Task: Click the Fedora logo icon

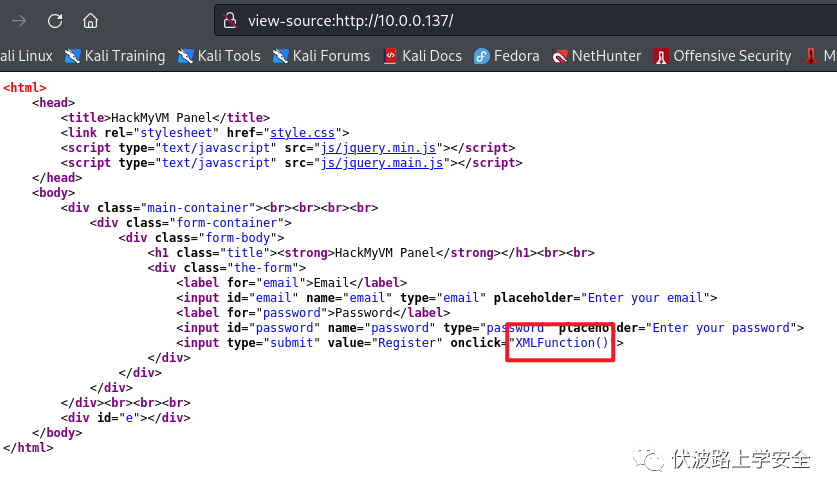Action: 481,56
